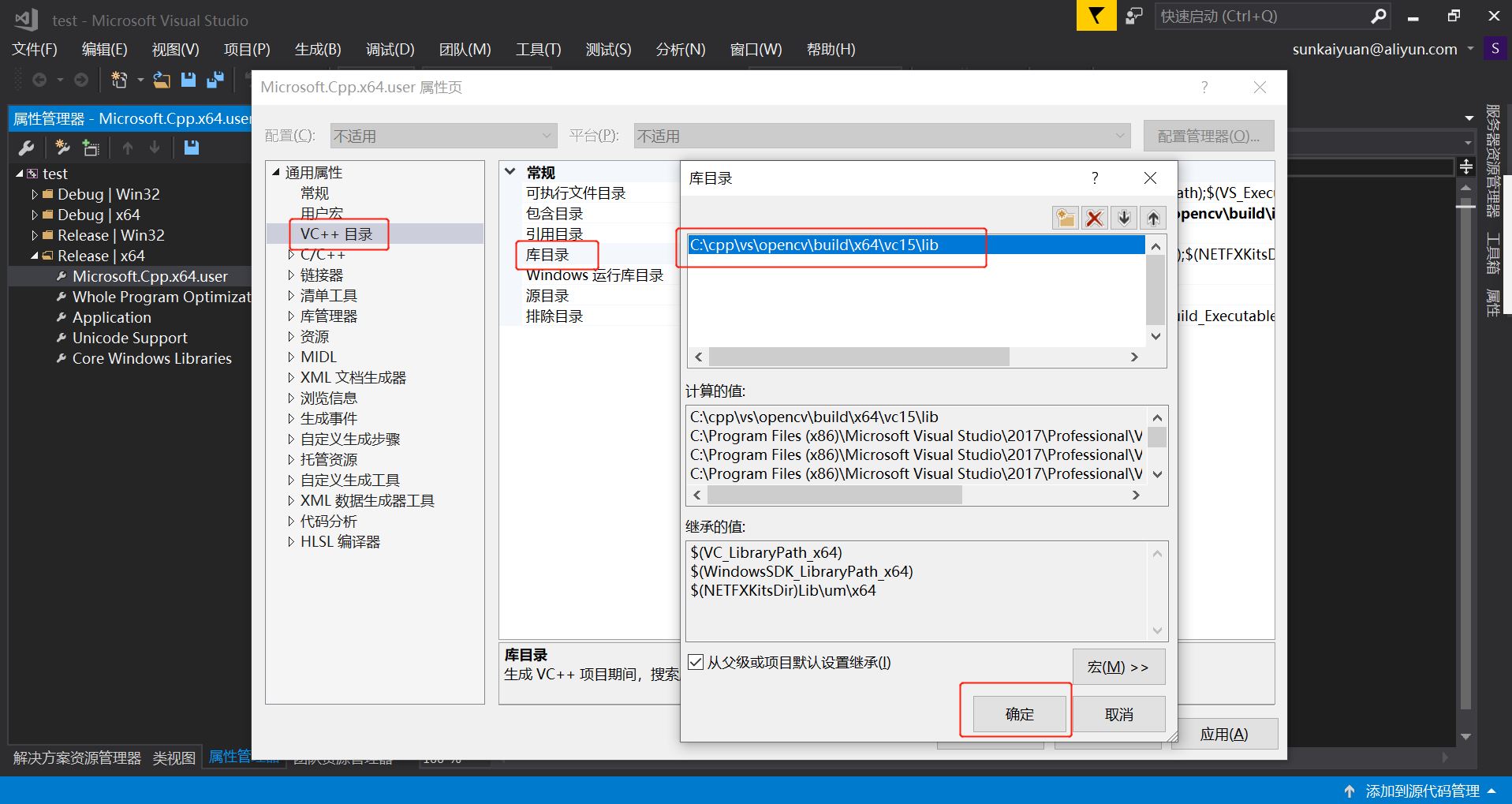Click the publish up-arrow icon in status bar
This screenshot has height=804, width=1512.
(1350, 791)
